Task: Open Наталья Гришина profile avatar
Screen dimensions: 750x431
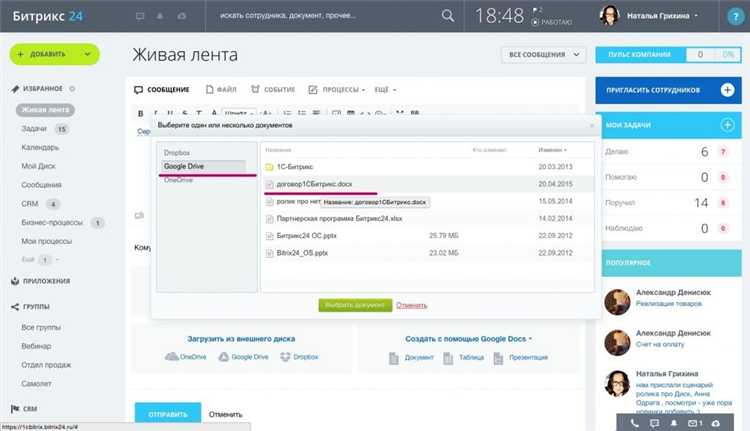Action: click(610, 16)
